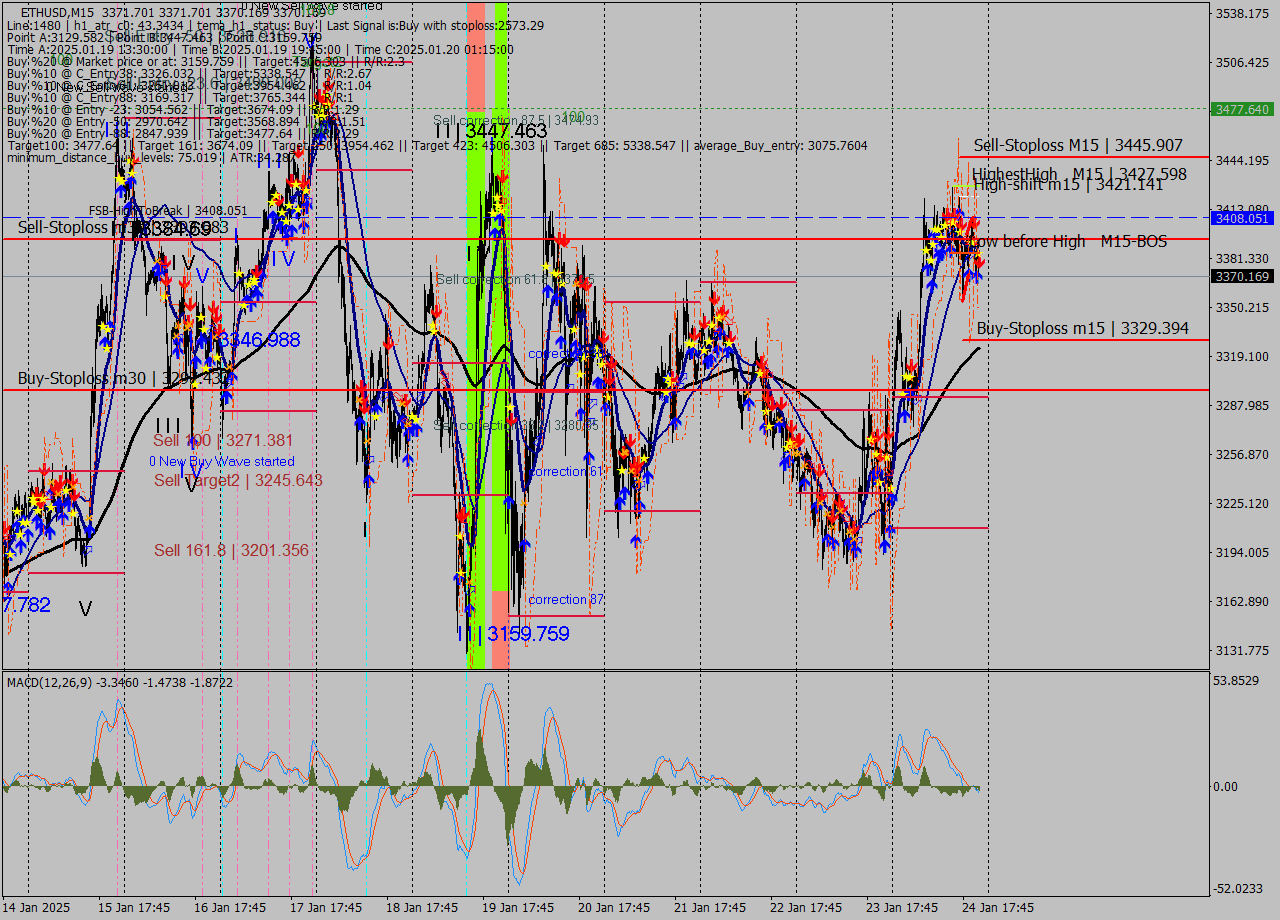Click the 15 Jan 17:45 time label
1280x920 pixels.
point(135,908)
